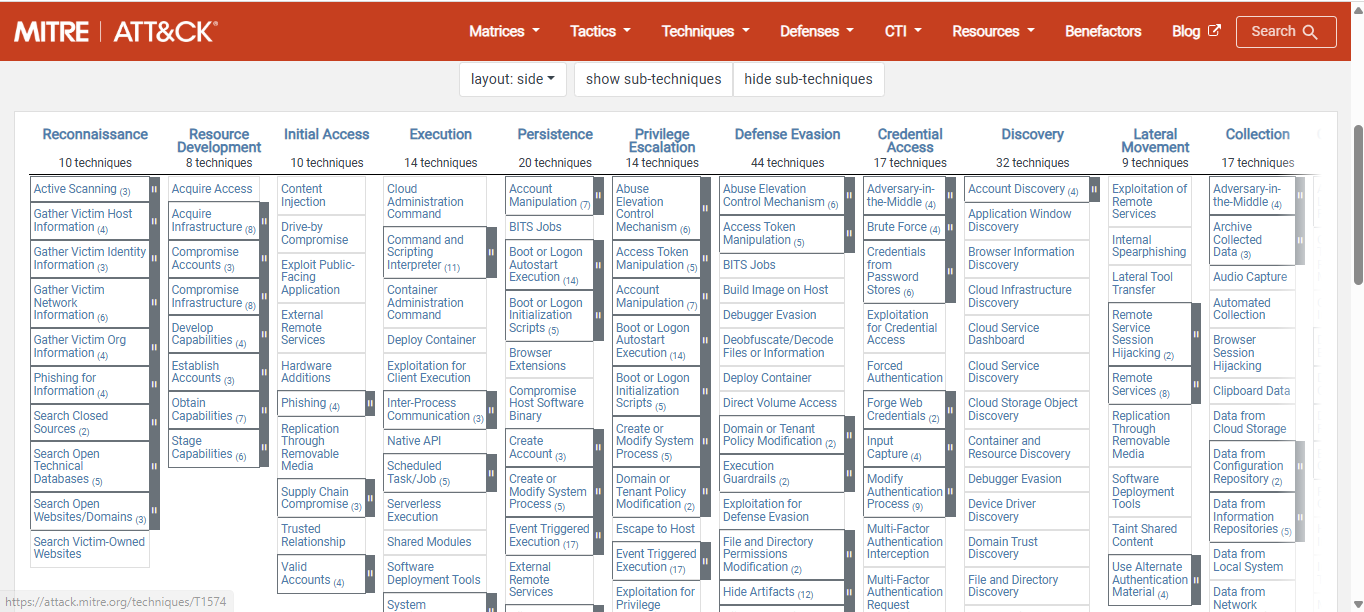Screen dimensions: 1364x612
Task: Expand Gather Victim Host Information sub-techniques handle
Action: pyautogui.click(x=154, y=221)
